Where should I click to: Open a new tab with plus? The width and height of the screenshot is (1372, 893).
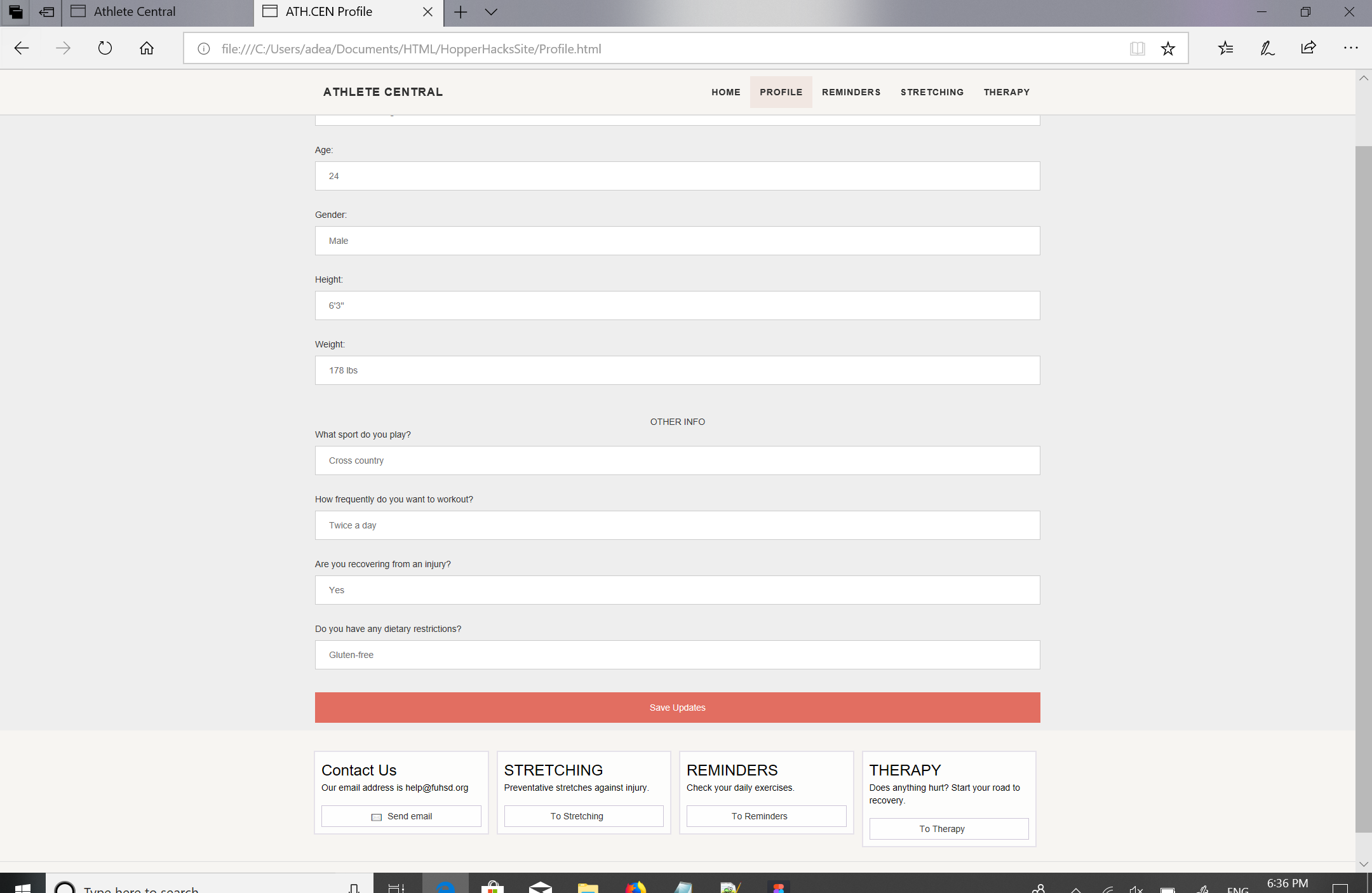pyautogui.click(x=461, y=11)
